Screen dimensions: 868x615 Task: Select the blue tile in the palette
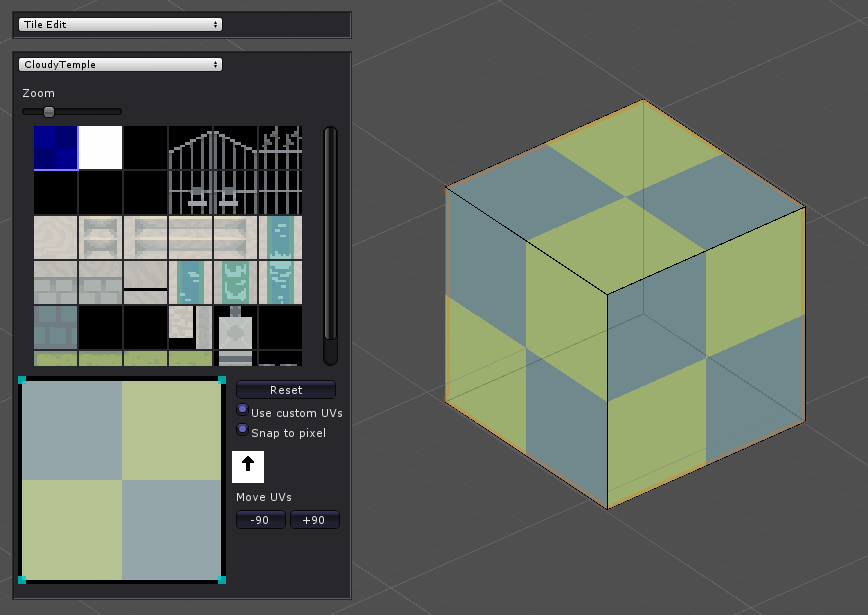tap(55, 148)
